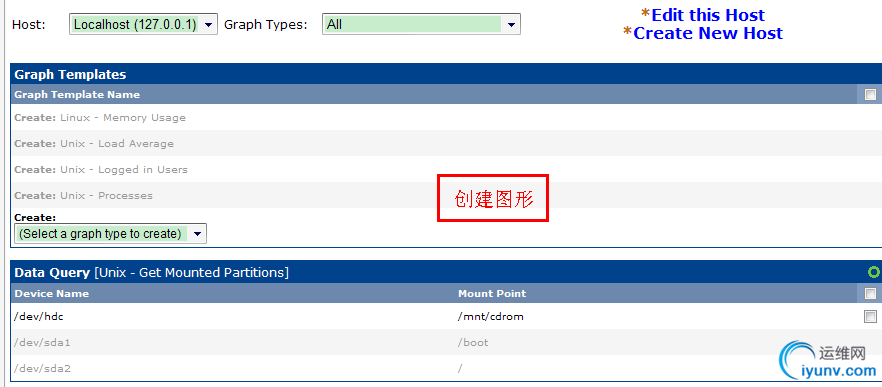Screen dimensions: 882x387
Task: Click the Graph Templates section title
Action: [x=70, y=74]
